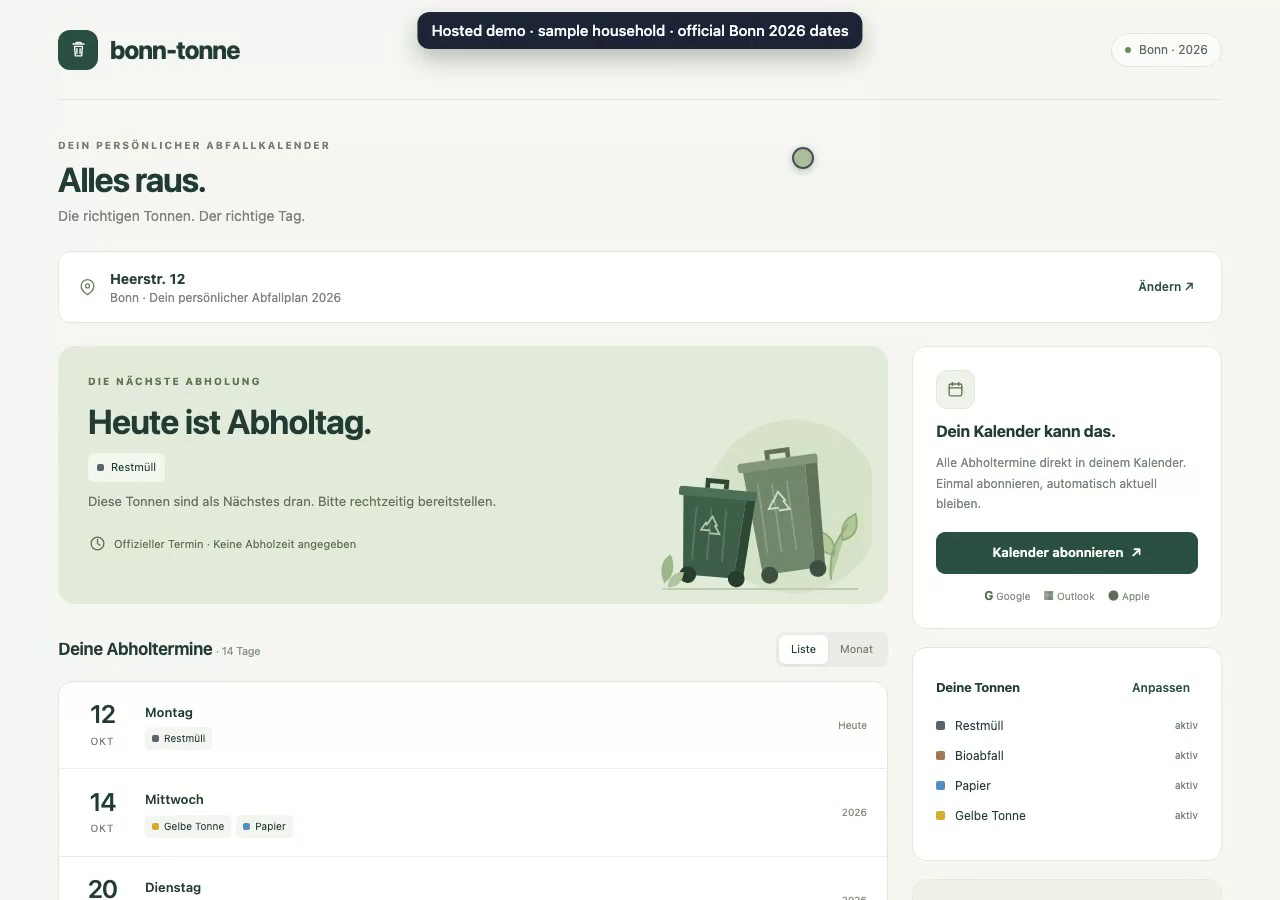Click the Hosted demo banner at the top
The width and height of the screenshot is (1280, 900).
point(640,31)
